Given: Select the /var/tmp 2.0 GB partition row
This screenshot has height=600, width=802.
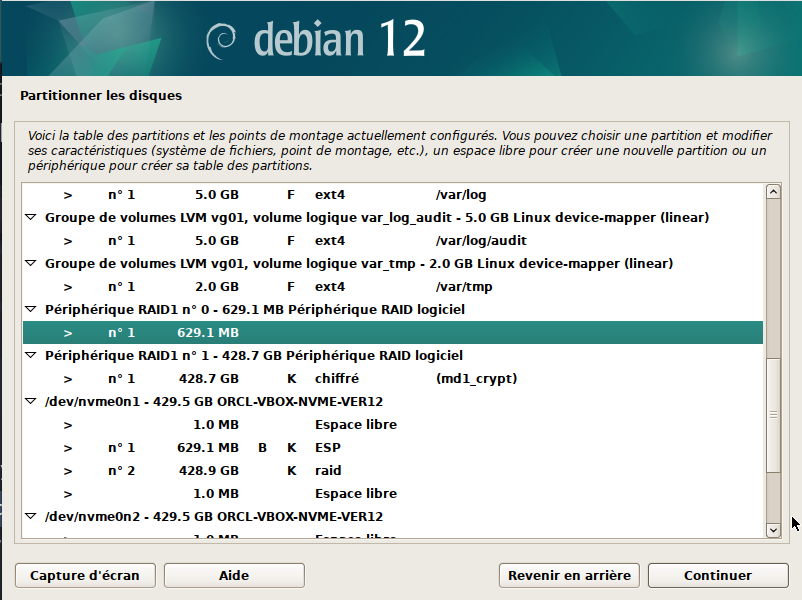Looking at the screenshot, I should [x=393, y=286].
